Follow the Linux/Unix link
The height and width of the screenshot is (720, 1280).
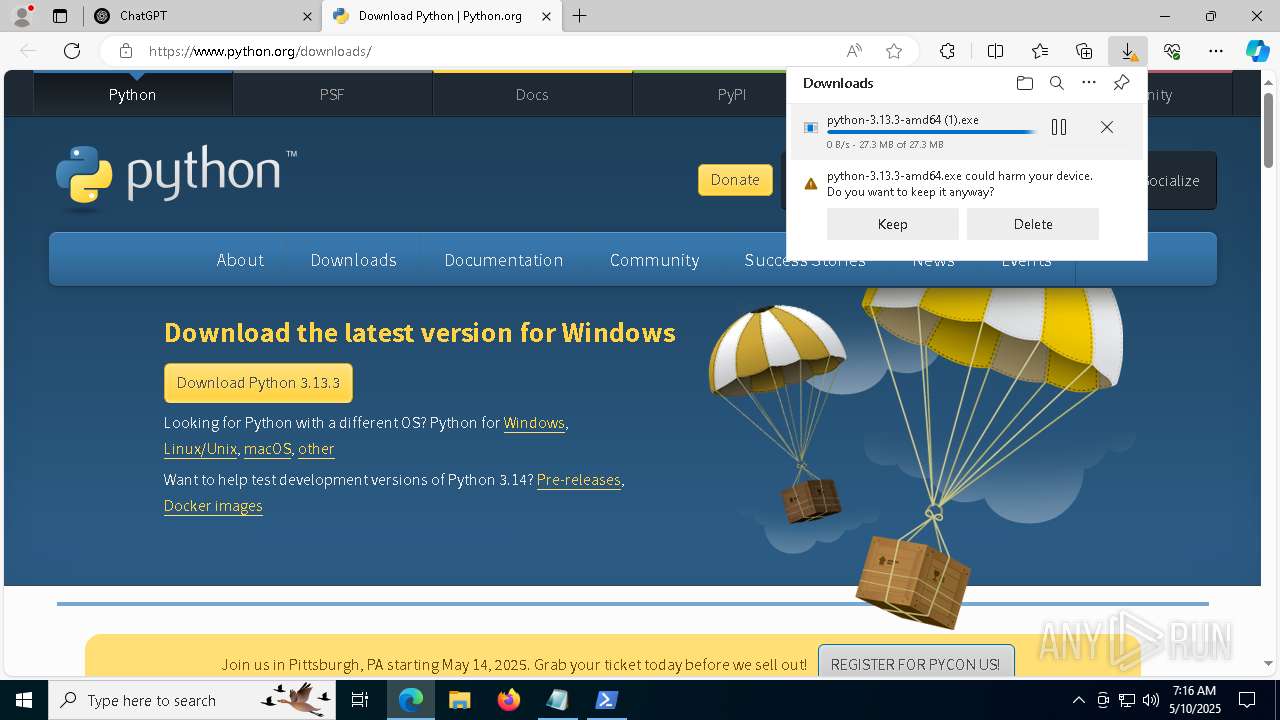(x=200, y=449)
